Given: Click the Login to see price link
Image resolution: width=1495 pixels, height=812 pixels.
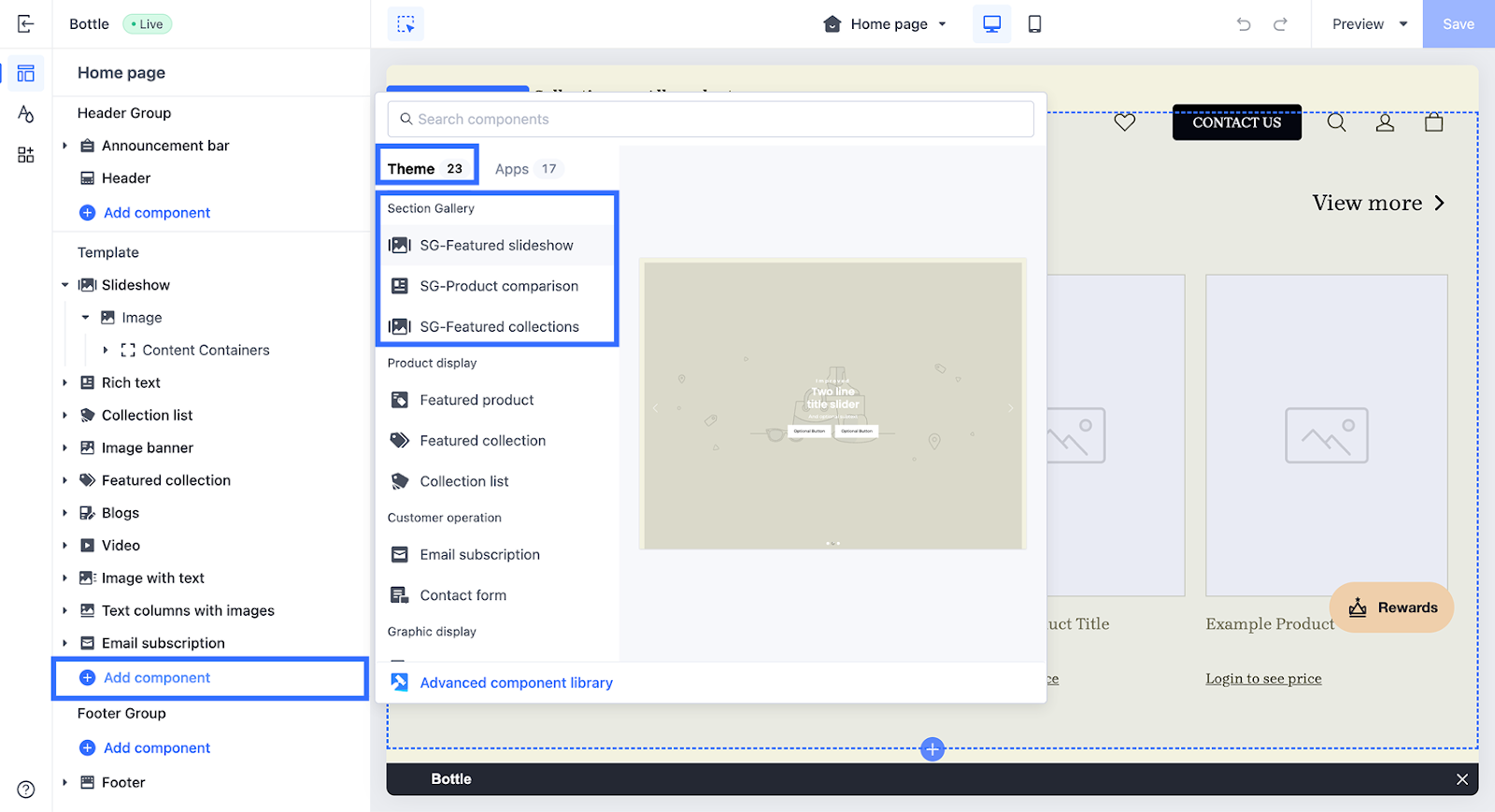Looking at the screenshot, I should [x=1263, y=678].
